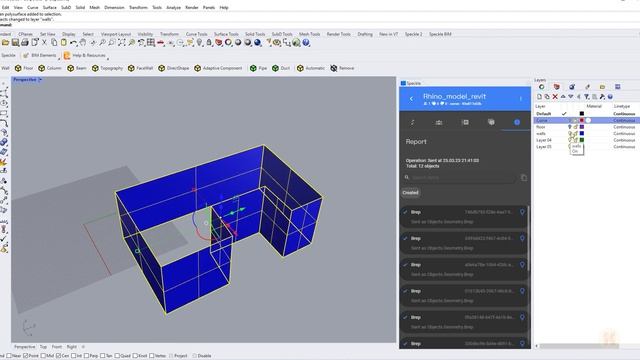The image size is (640, 360).
Task: Open the Speckle stream three-dot menu
Action: [x=521, y=98]
